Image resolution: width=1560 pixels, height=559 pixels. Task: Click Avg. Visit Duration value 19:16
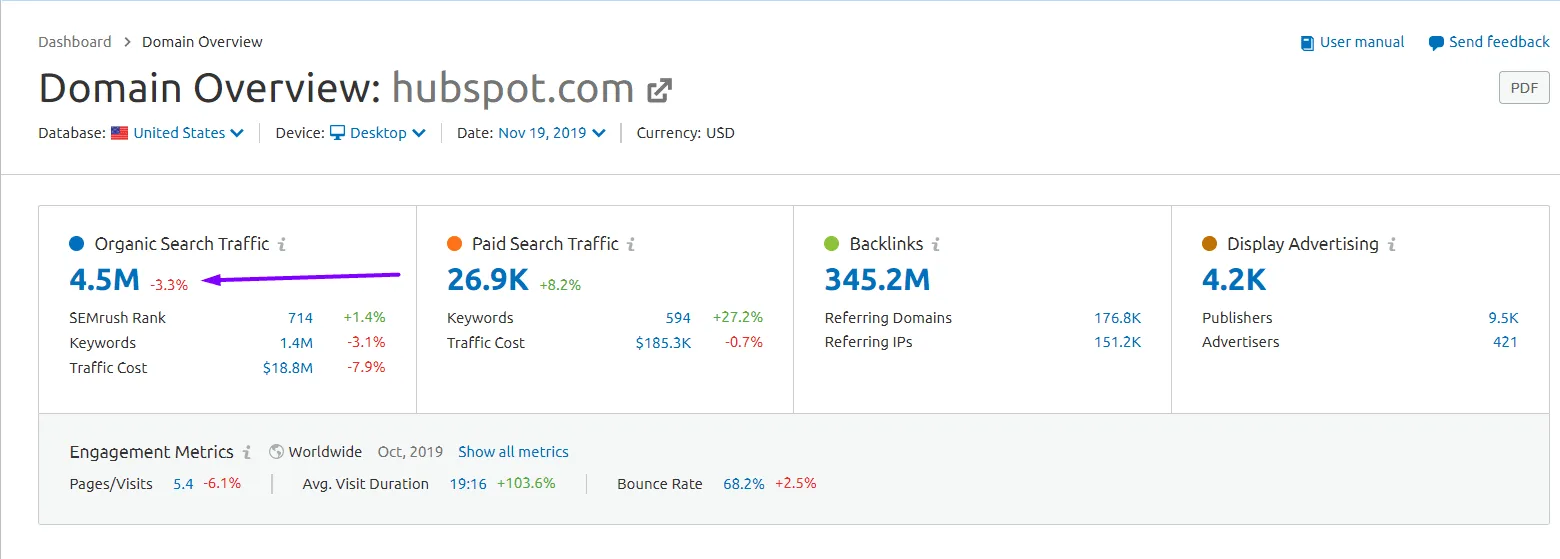coord(468,484)
